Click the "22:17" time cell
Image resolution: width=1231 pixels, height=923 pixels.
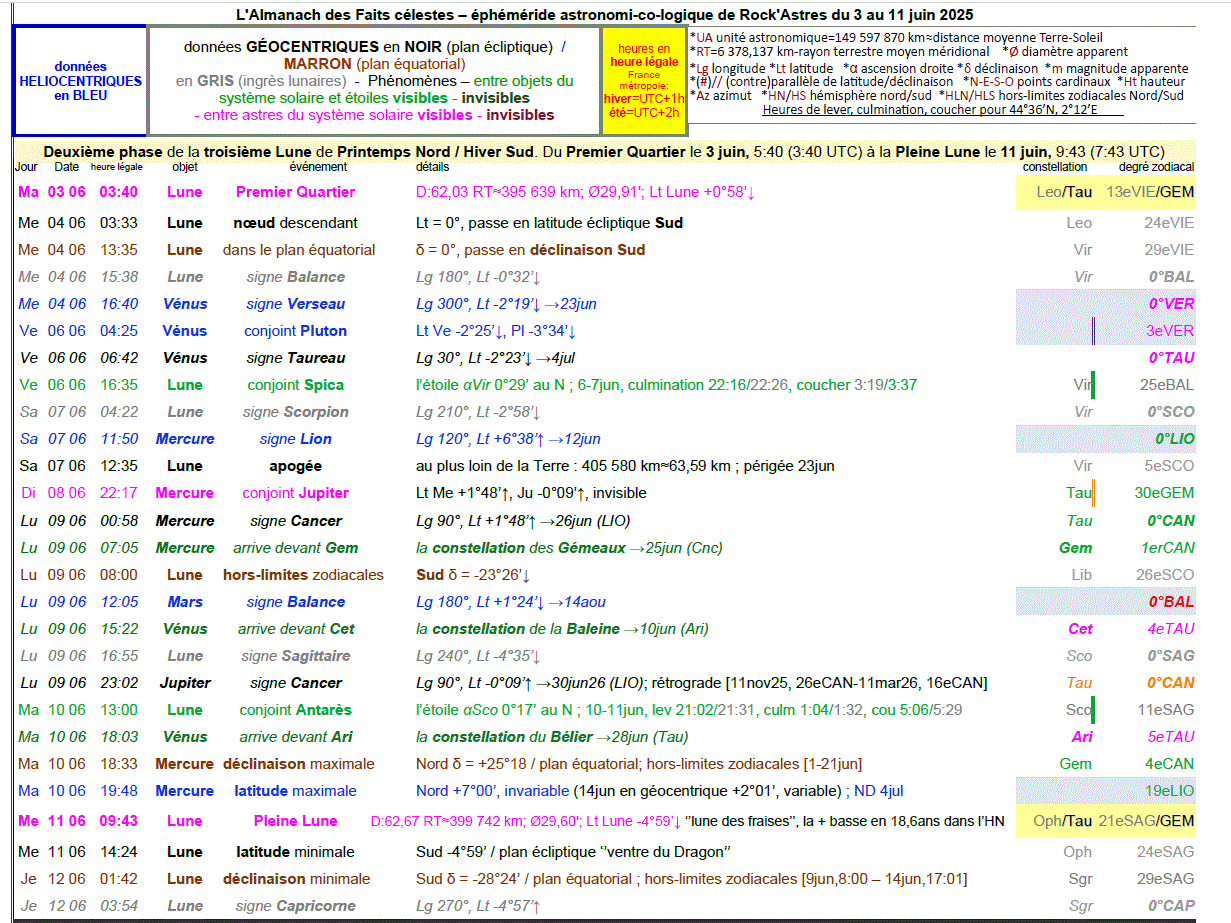pos(119,493)
